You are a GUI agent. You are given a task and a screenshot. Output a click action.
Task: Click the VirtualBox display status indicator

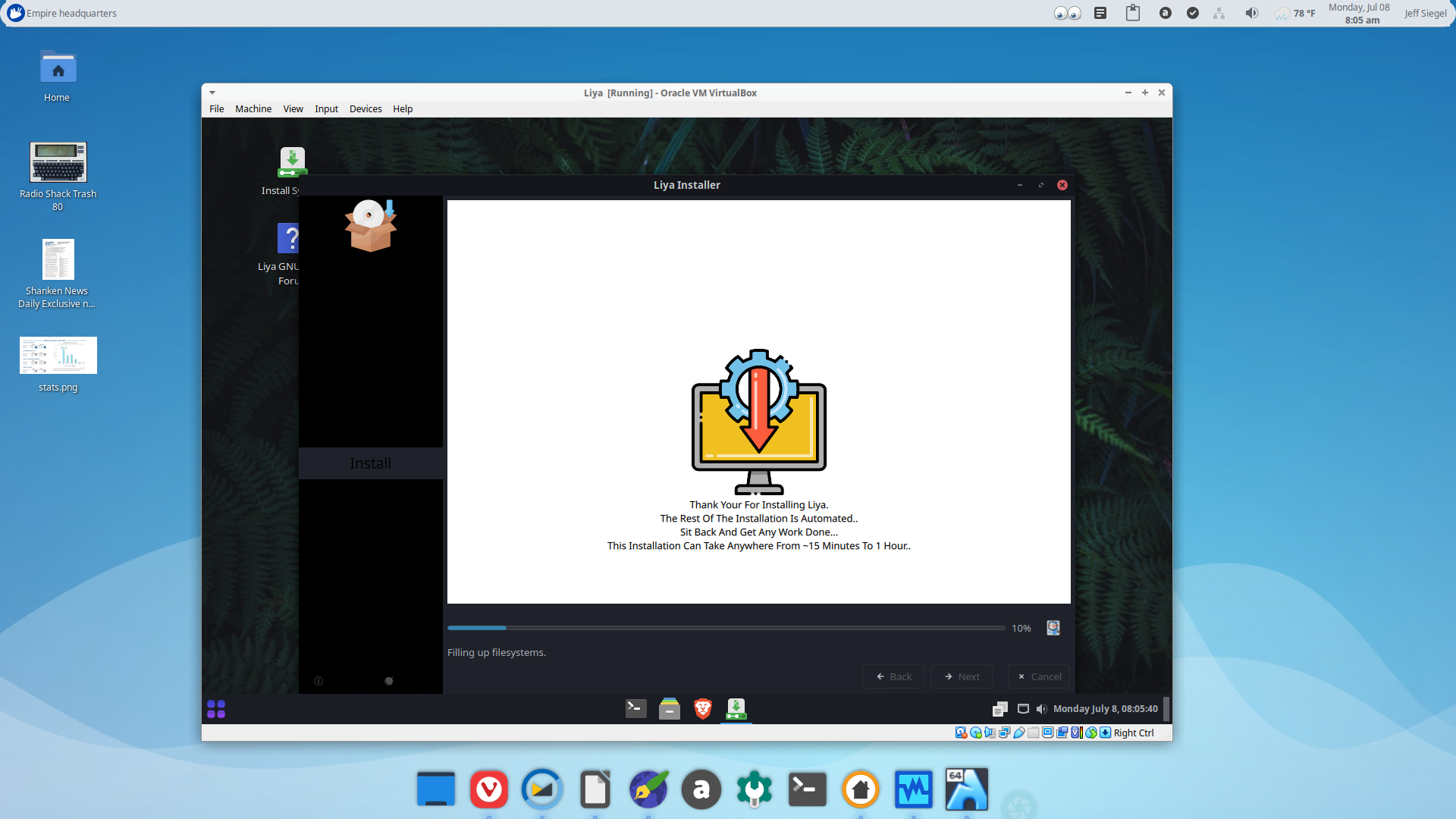point(1048,733)
